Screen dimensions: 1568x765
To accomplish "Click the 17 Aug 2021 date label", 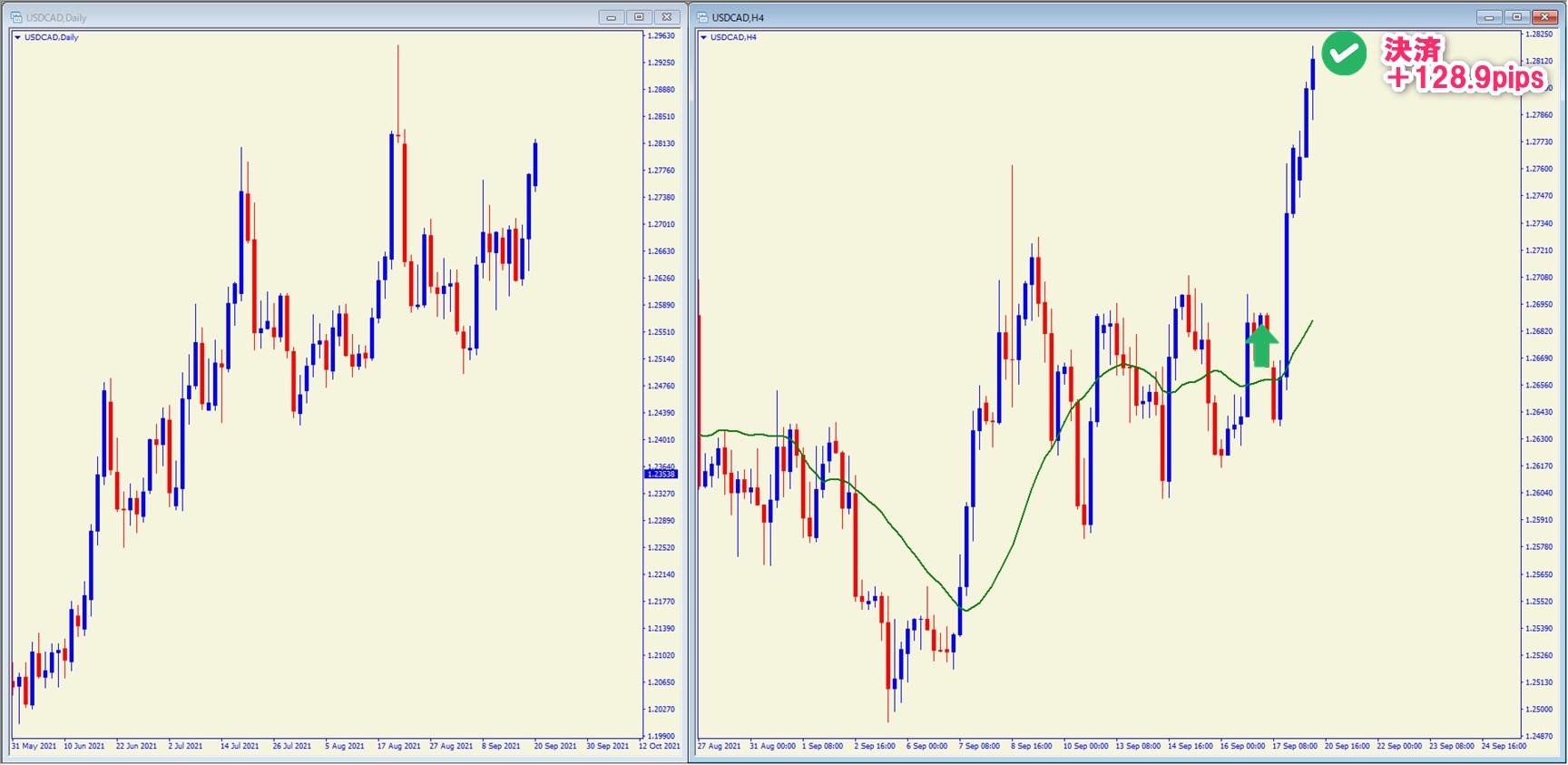I will click(x=399, y=746).
